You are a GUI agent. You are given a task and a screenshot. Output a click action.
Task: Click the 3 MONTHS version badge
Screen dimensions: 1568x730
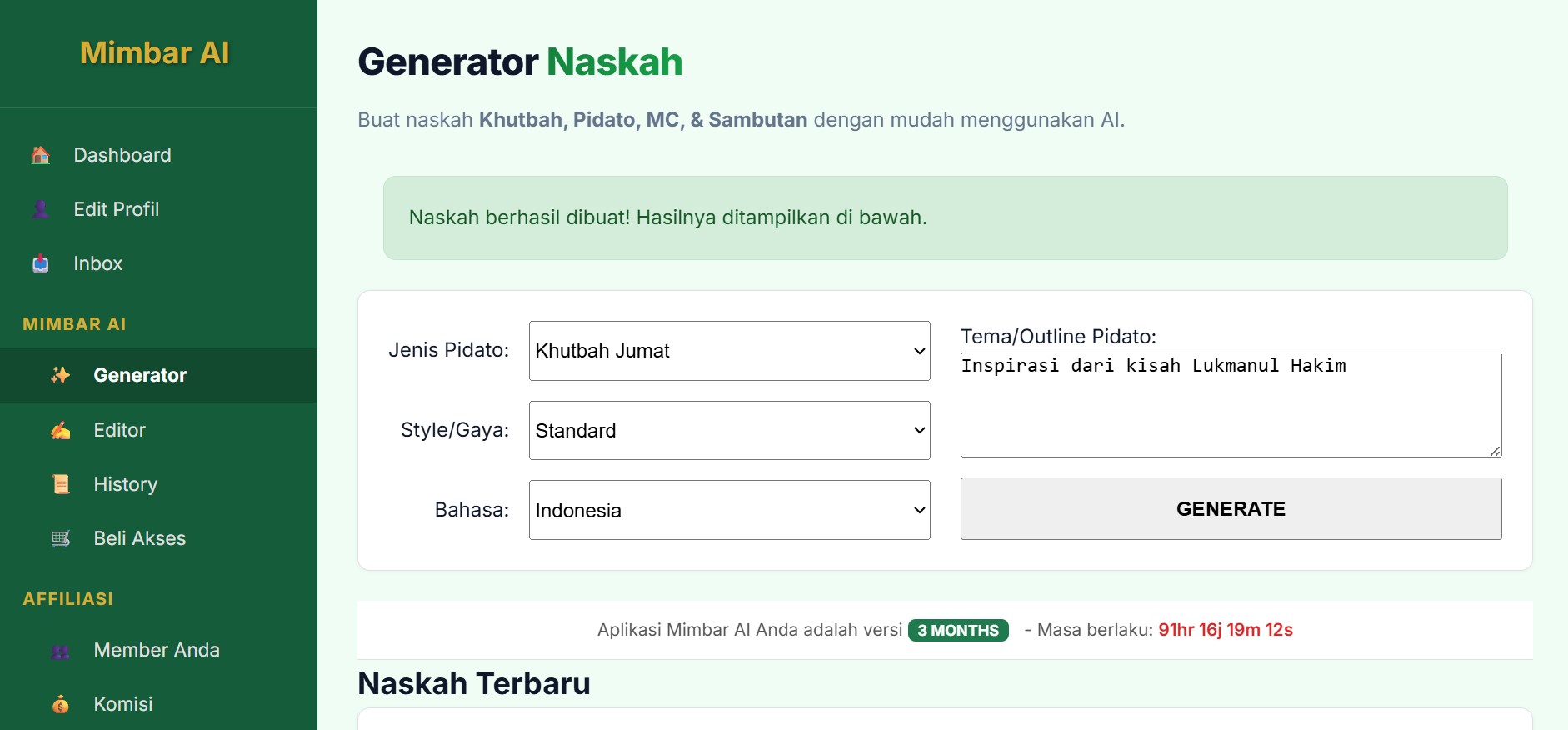(x=958, y=630)
